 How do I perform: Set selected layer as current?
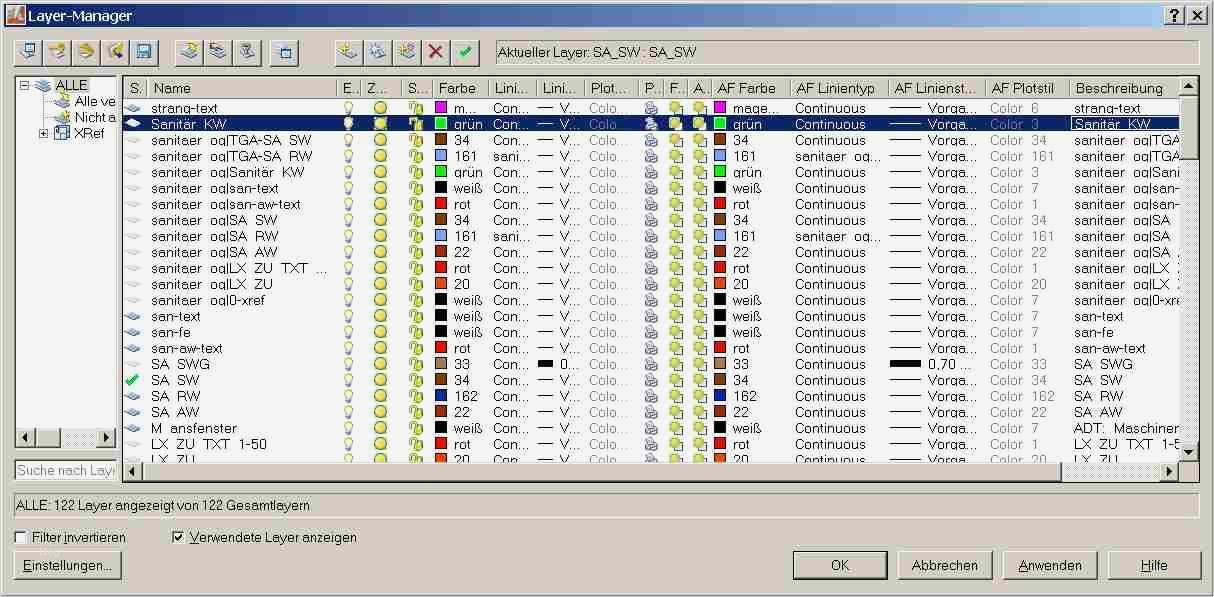click(x=463, y=52)
